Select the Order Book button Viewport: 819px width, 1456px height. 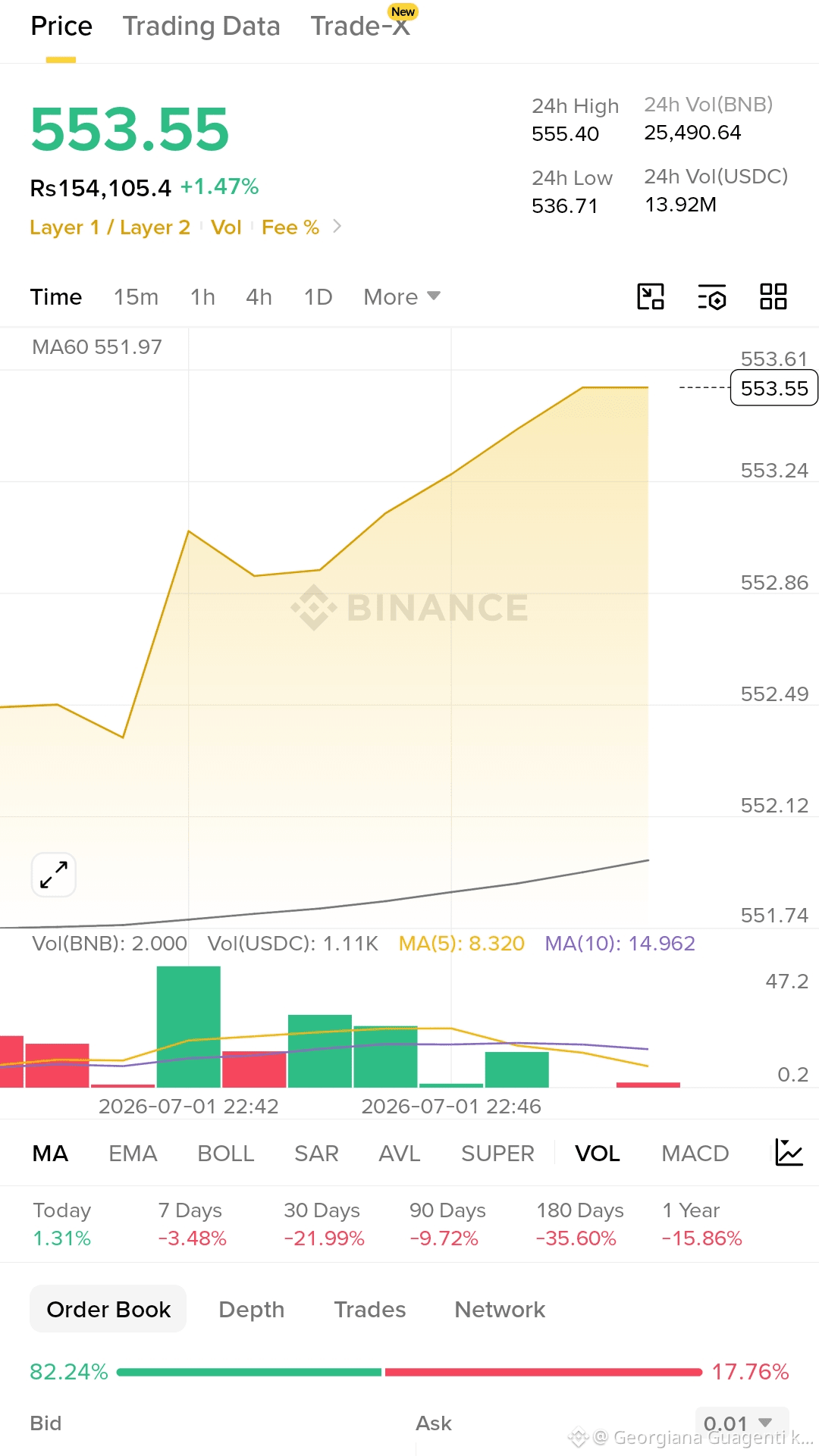tap(108, 1309)
